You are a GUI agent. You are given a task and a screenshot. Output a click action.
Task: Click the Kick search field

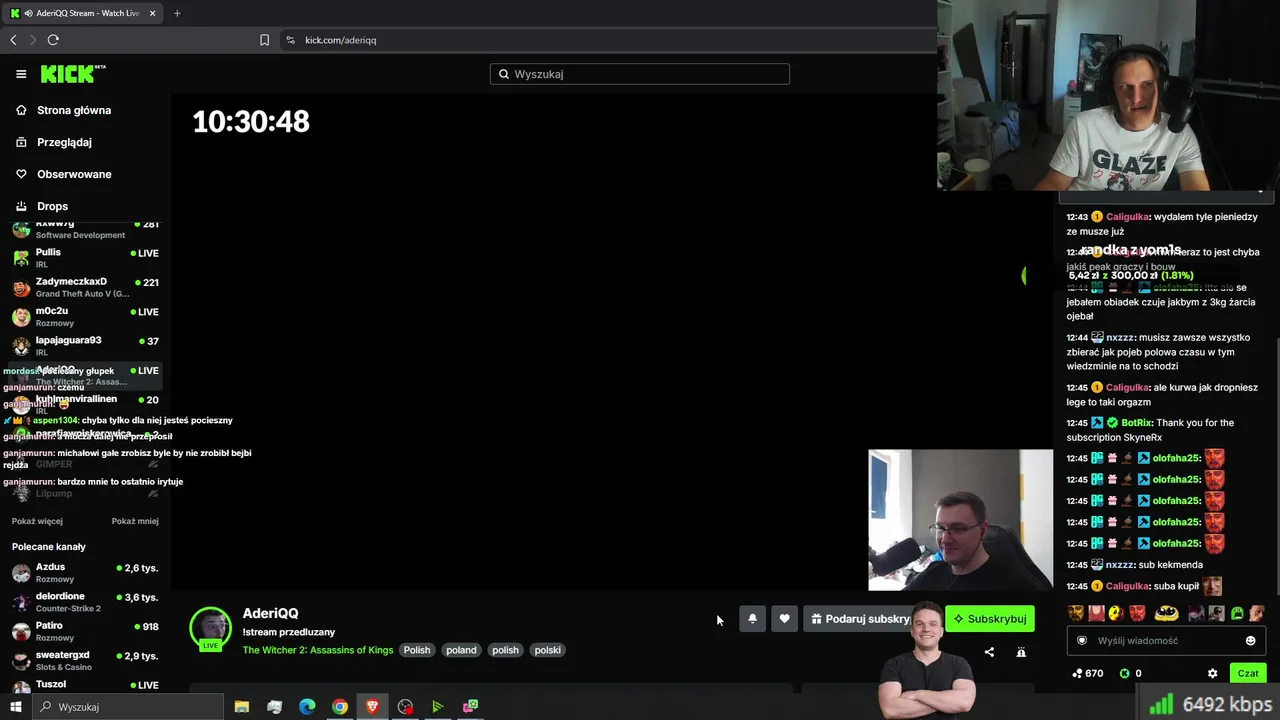tap(640, 74)
